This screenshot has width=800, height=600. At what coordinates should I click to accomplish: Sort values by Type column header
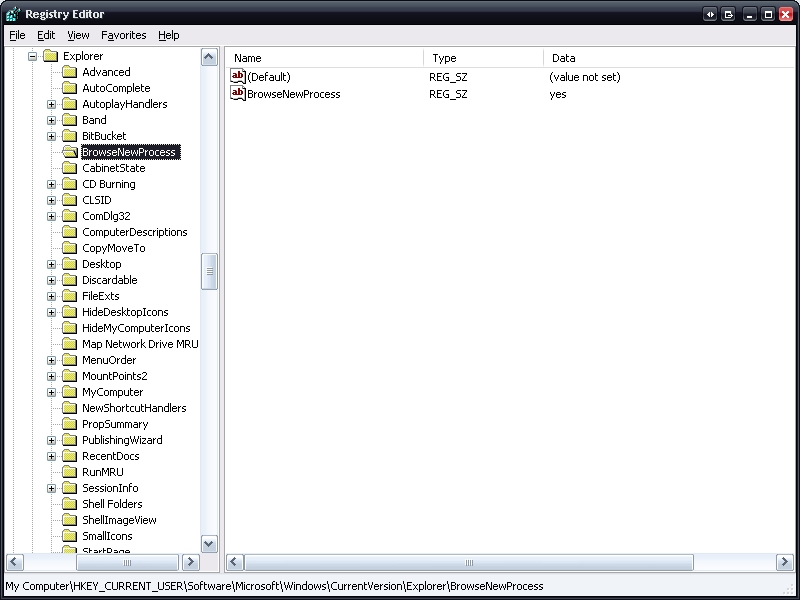click(x=483, y=58)
